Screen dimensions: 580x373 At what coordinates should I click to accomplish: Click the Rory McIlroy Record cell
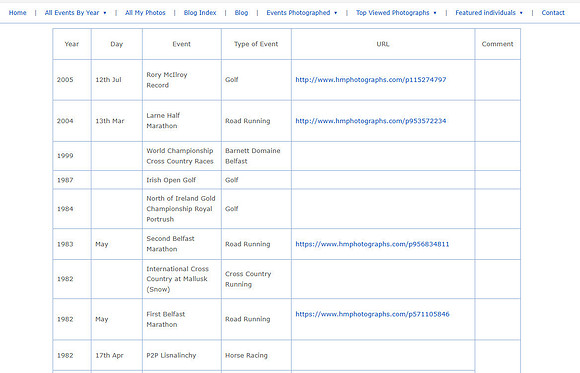point(182,80)
